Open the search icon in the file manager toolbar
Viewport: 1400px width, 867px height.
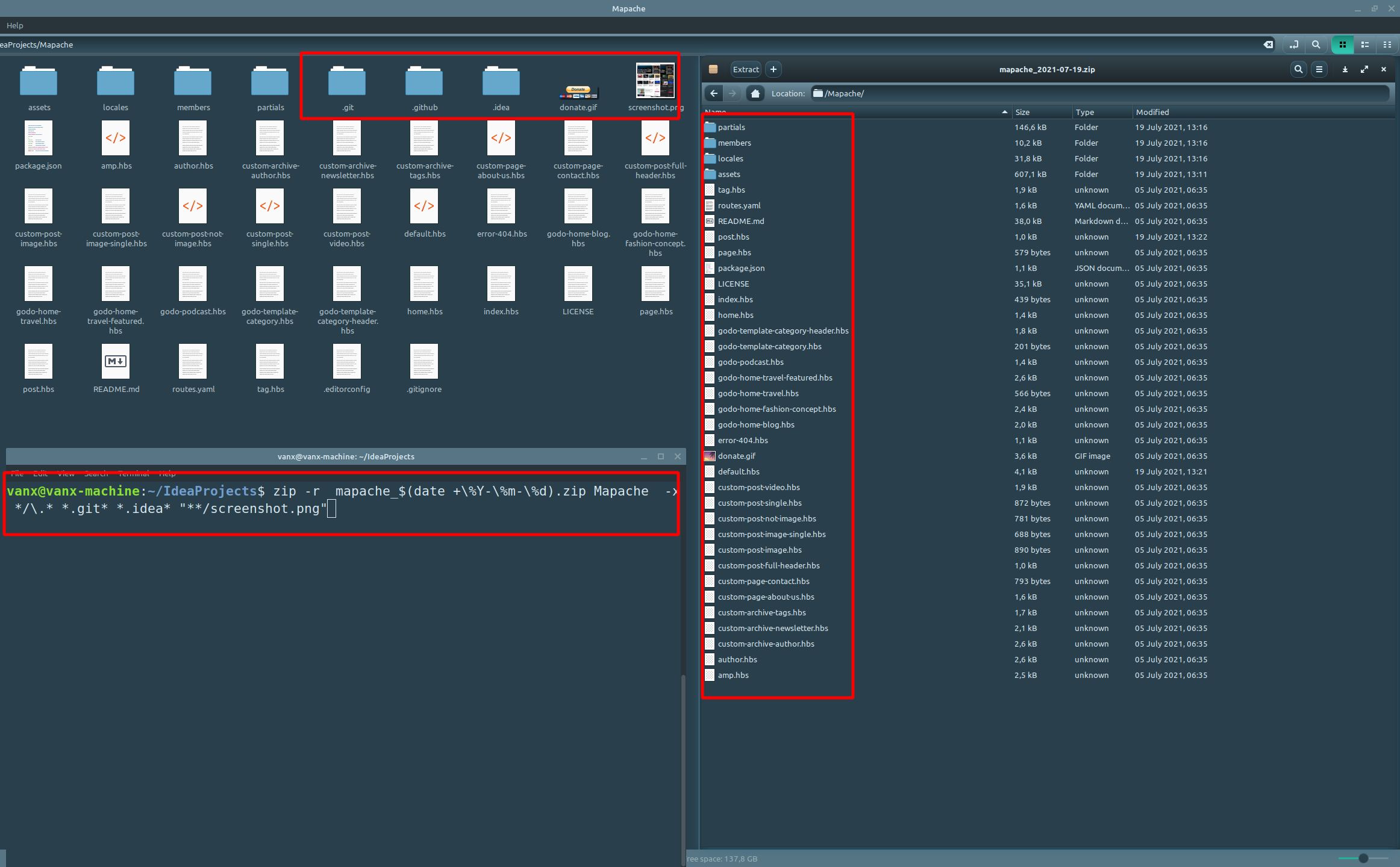click(1316, 45)
